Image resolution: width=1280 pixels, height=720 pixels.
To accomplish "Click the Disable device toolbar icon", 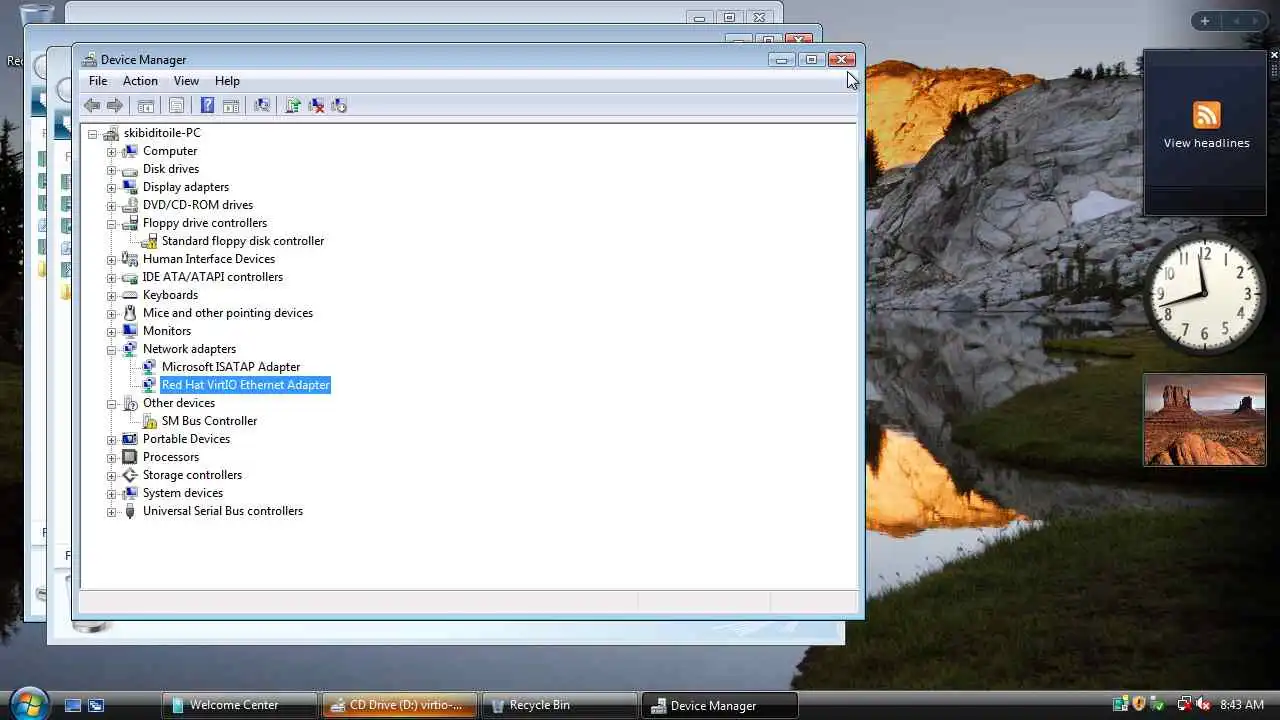I will click(339, 105).
